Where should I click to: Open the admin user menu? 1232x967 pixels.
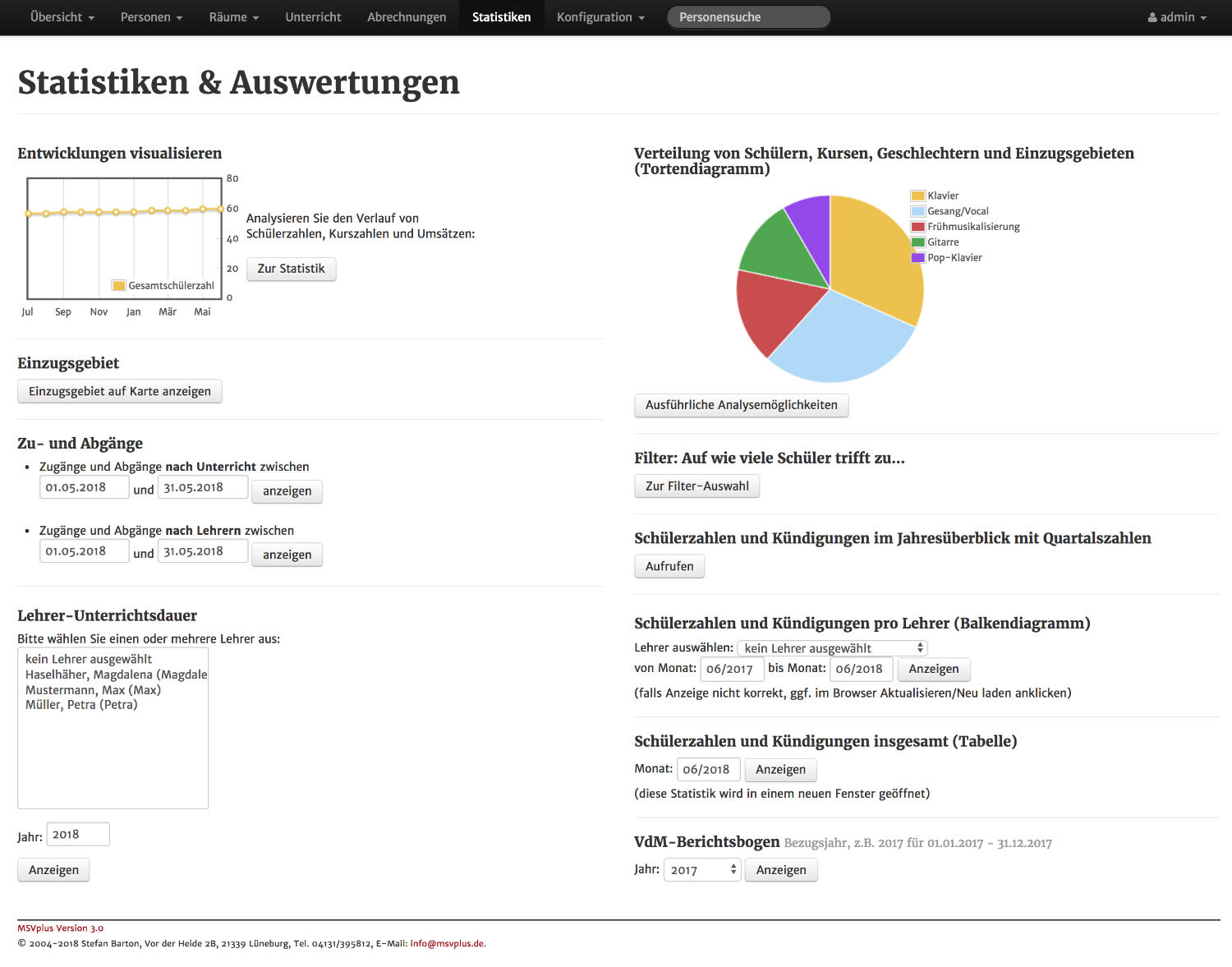click(x=1177, y=17)
